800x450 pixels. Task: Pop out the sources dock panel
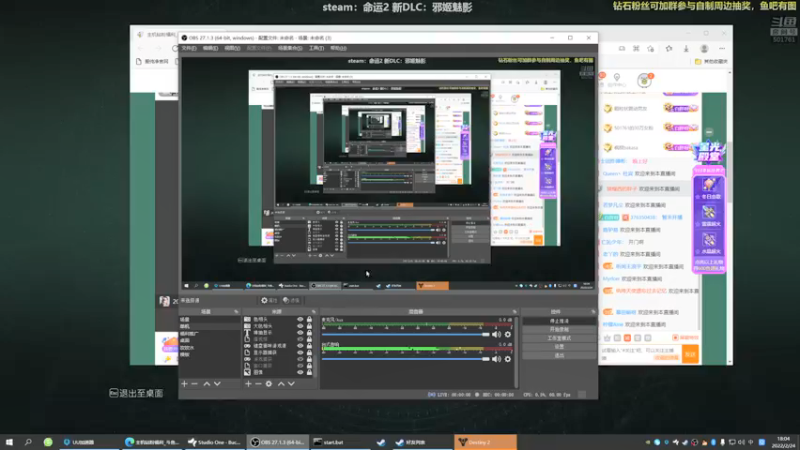point(313,312)
